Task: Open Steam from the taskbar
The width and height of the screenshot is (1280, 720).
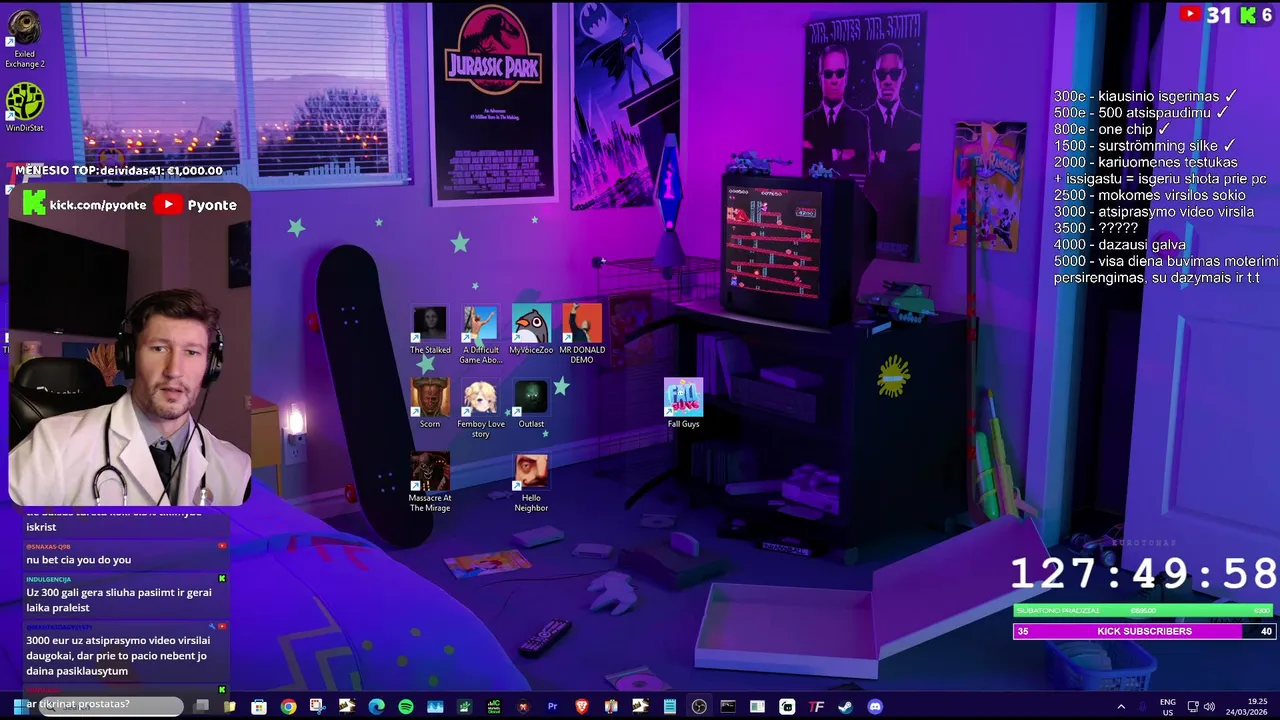Action: coord(845,707)
